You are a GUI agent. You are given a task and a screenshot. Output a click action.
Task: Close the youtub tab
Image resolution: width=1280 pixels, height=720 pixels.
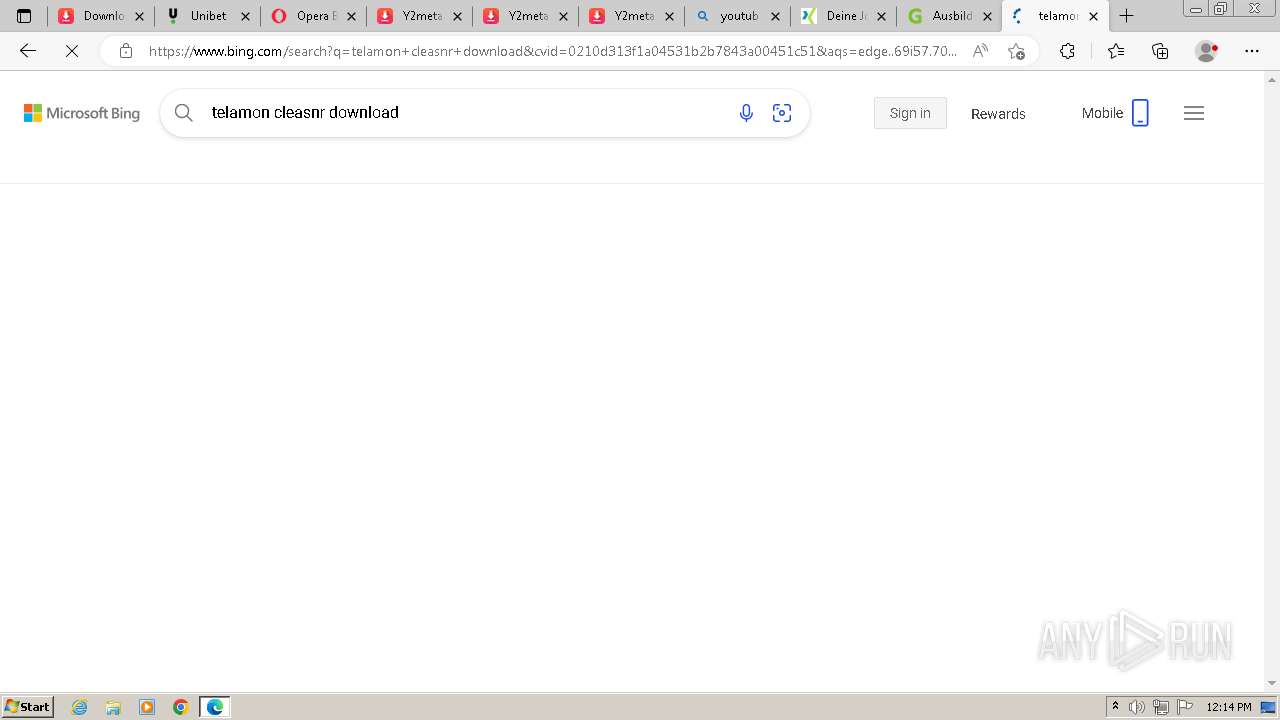tap(775, 16)
